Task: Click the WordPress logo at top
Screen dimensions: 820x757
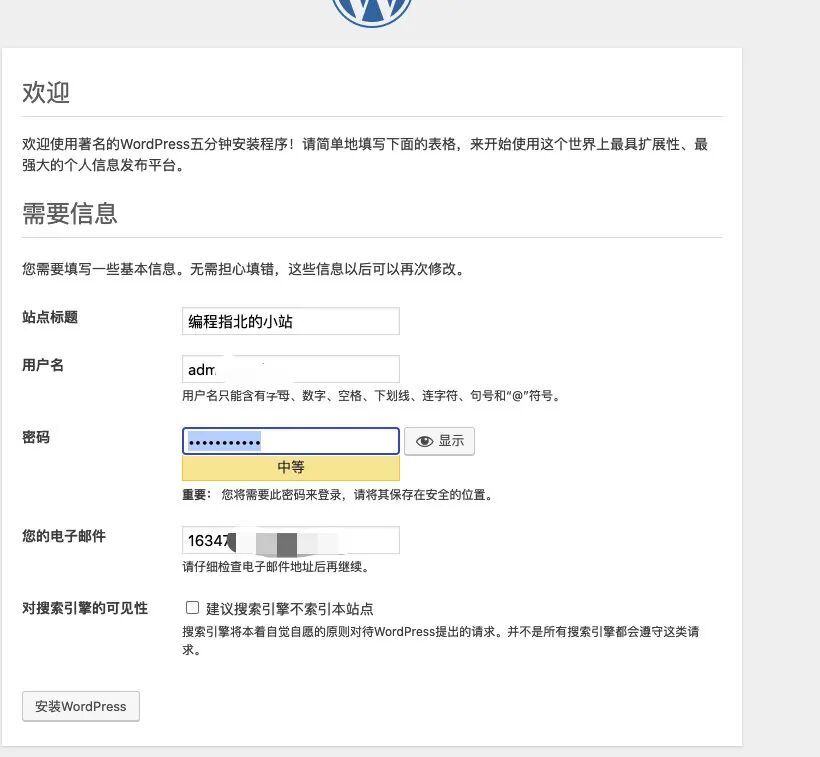Action: (372, 12)
